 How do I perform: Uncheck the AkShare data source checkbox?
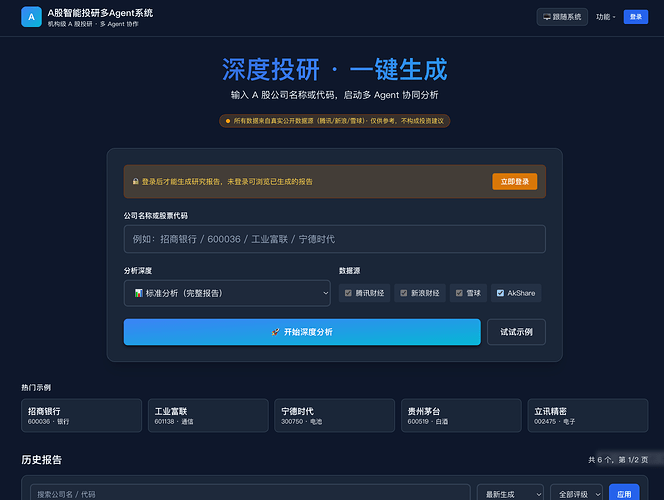(x=500, y=293)
